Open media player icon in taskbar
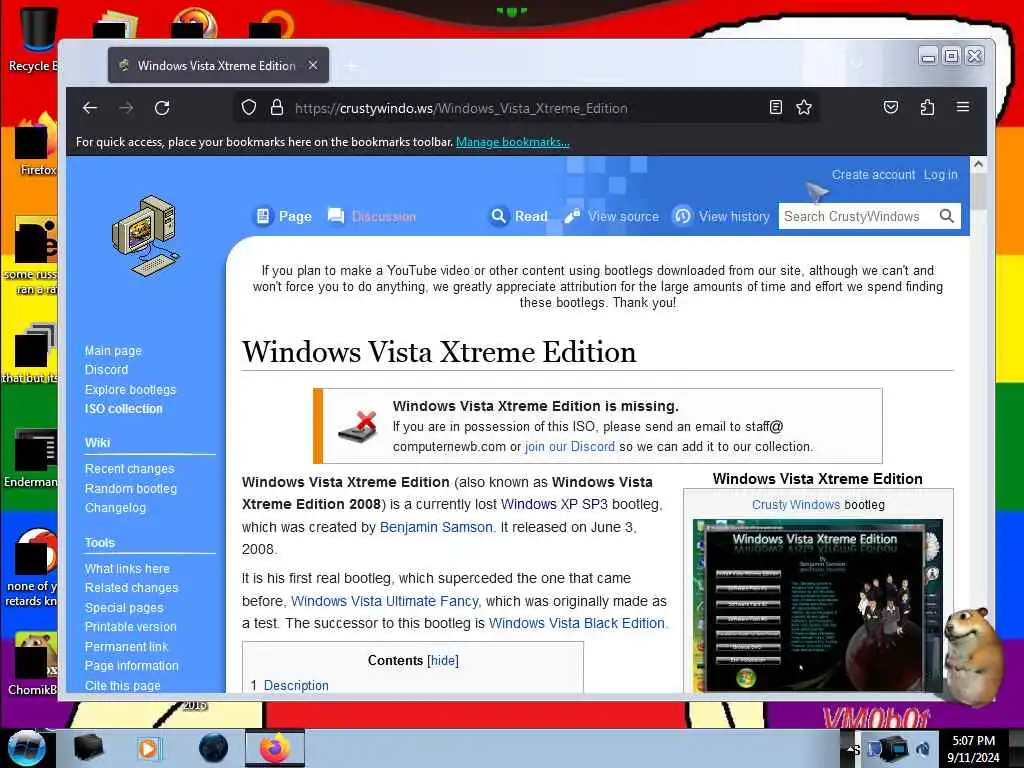This screenshot has height=768, width=1024. click(149, 748)
